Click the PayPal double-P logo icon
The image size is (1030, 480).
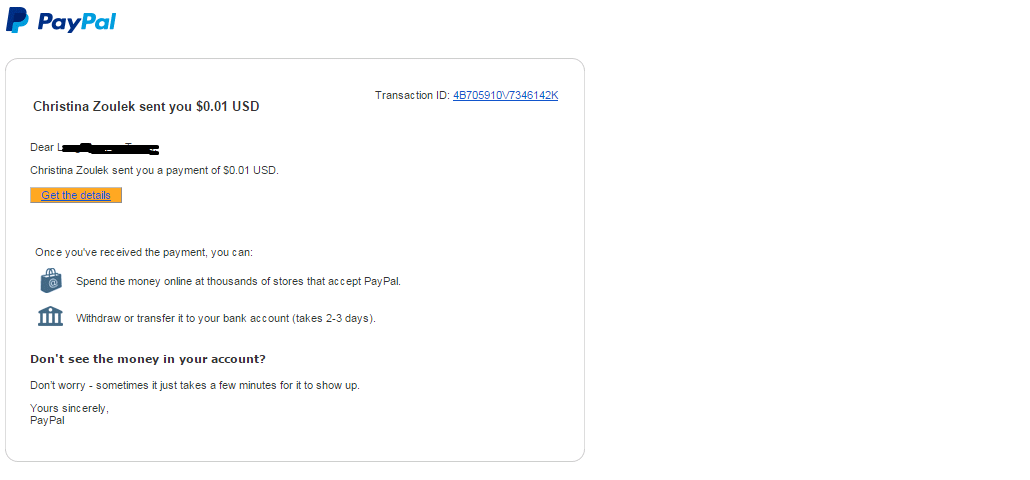[17, 19]
